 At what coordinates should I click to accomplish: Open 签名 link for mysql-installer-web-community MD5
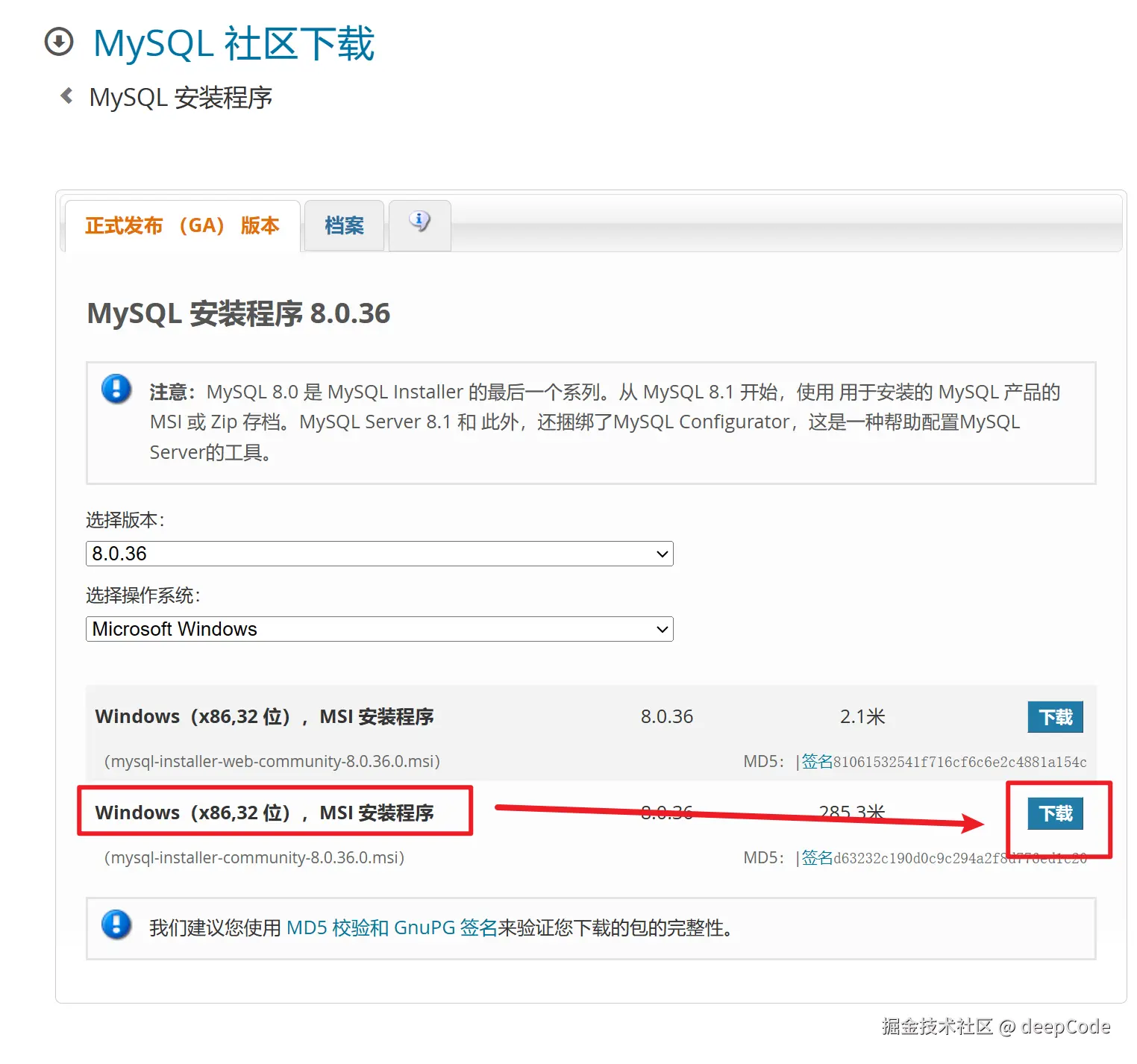click(x=817, y=762)
